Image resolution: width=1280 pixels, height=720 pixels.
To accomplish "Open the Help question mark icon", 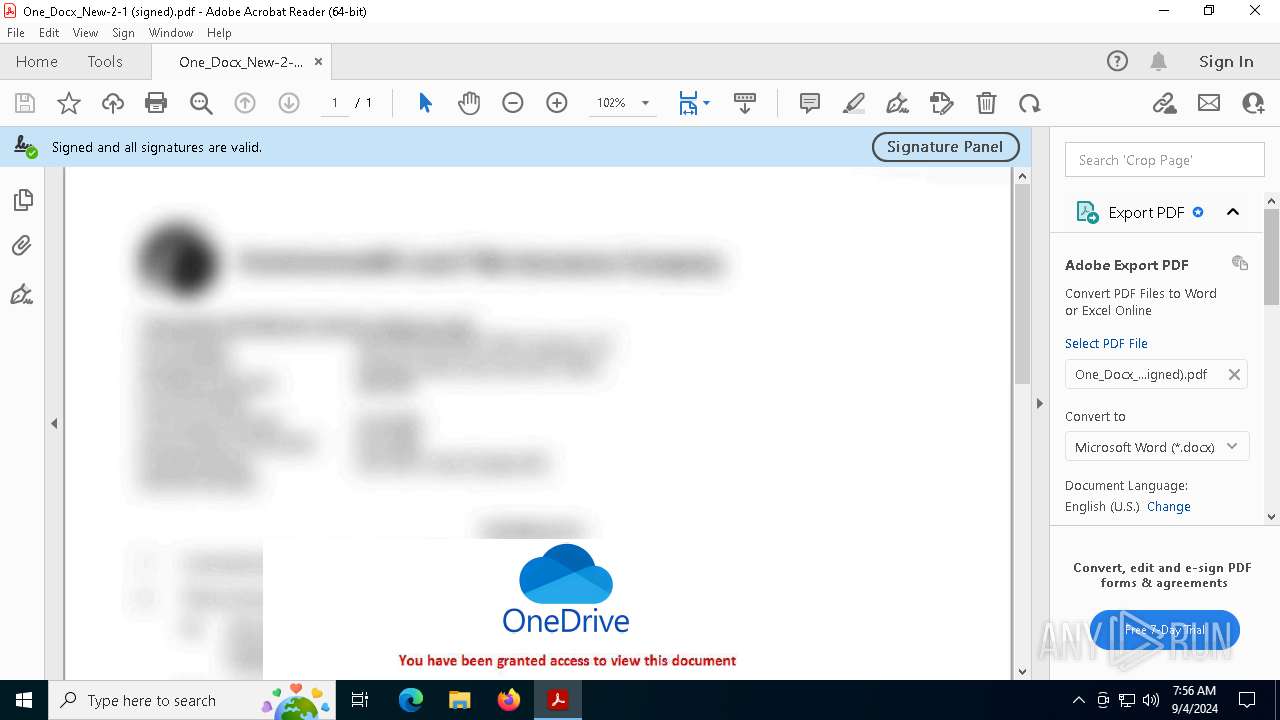I will 1117,61.
